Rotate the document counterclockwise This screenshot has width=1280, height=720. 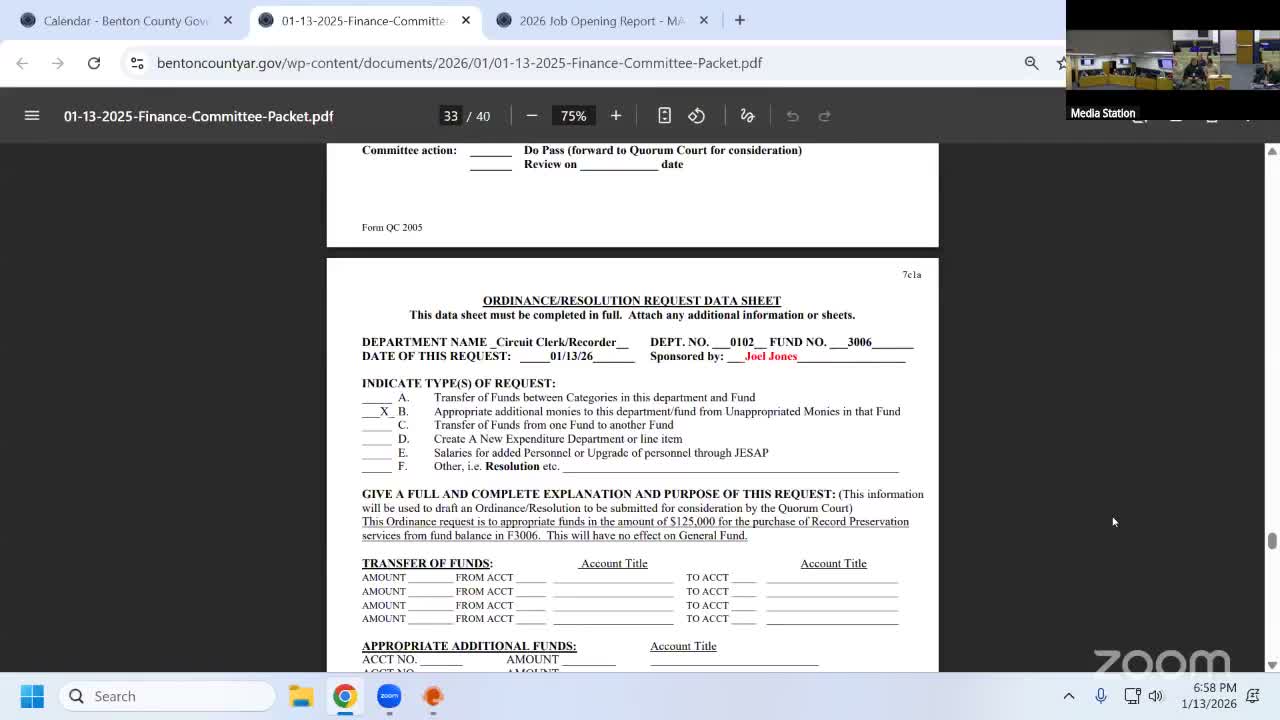point(697,116)
